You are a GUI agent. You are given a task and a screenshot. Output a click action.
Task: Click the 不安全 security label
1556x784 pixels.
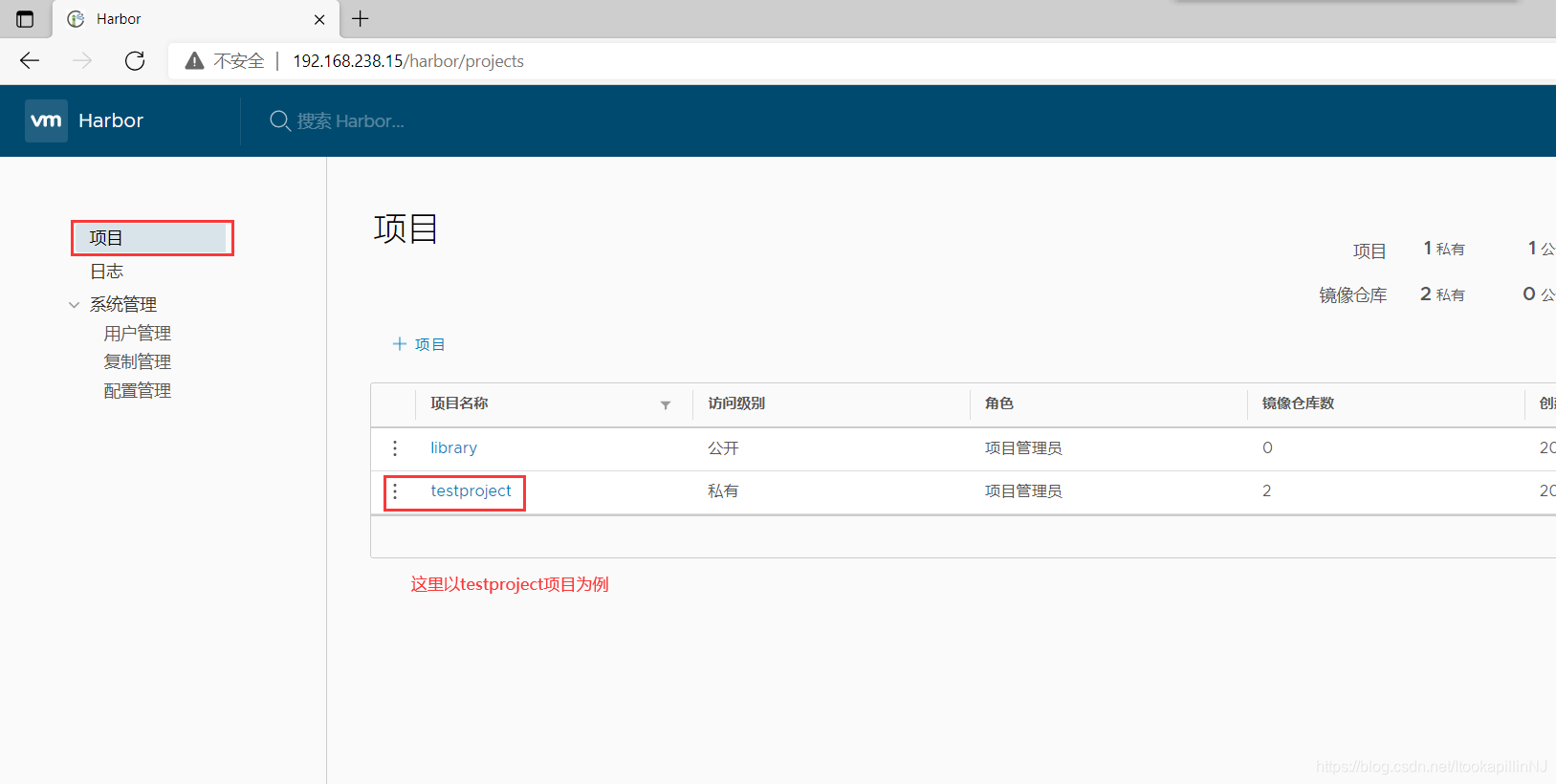pos(239,61)
